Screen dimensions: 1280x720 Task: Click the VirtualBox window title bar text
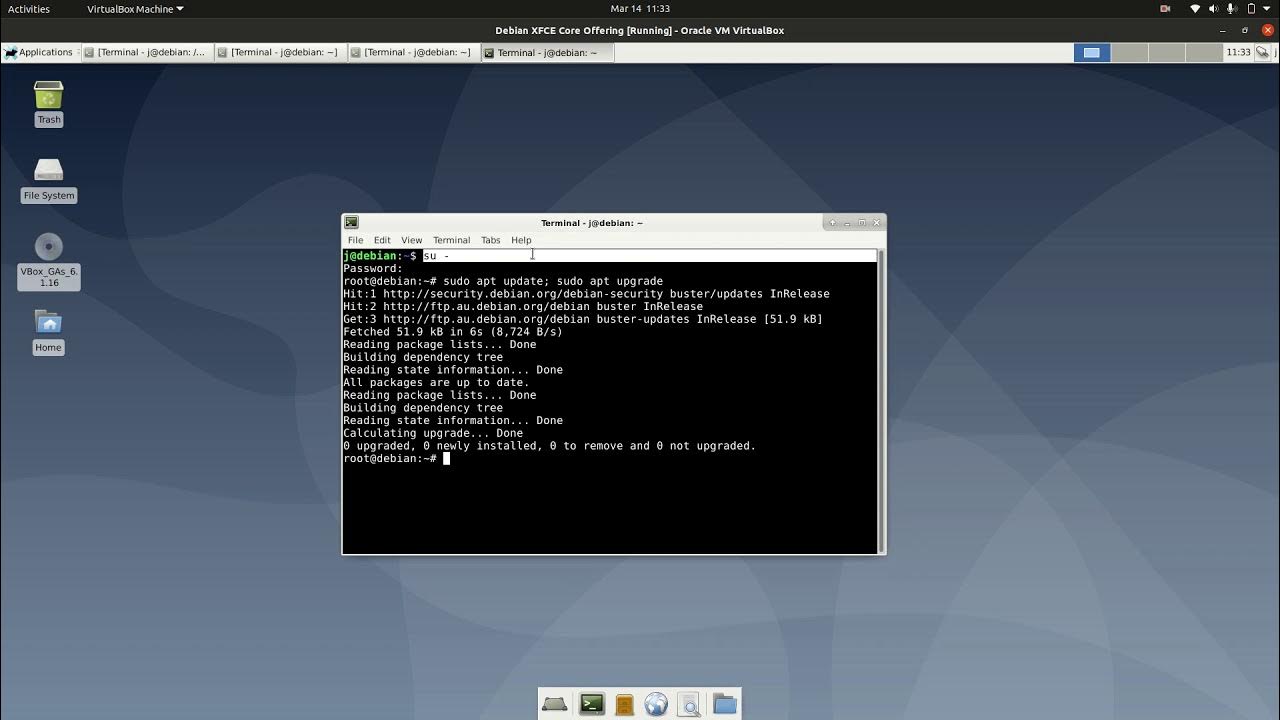[639, 30]
